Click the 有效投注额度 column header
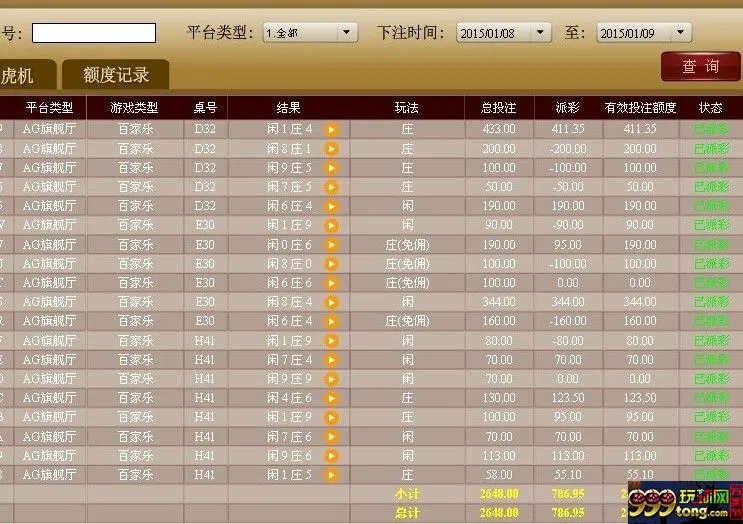 tap(640, 108)
